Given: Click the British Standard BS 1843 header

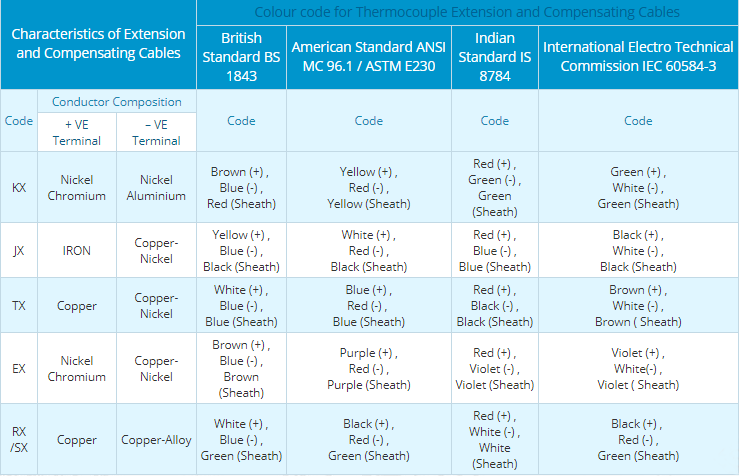Looking at the screenshot, I should (x=241, y=57).
